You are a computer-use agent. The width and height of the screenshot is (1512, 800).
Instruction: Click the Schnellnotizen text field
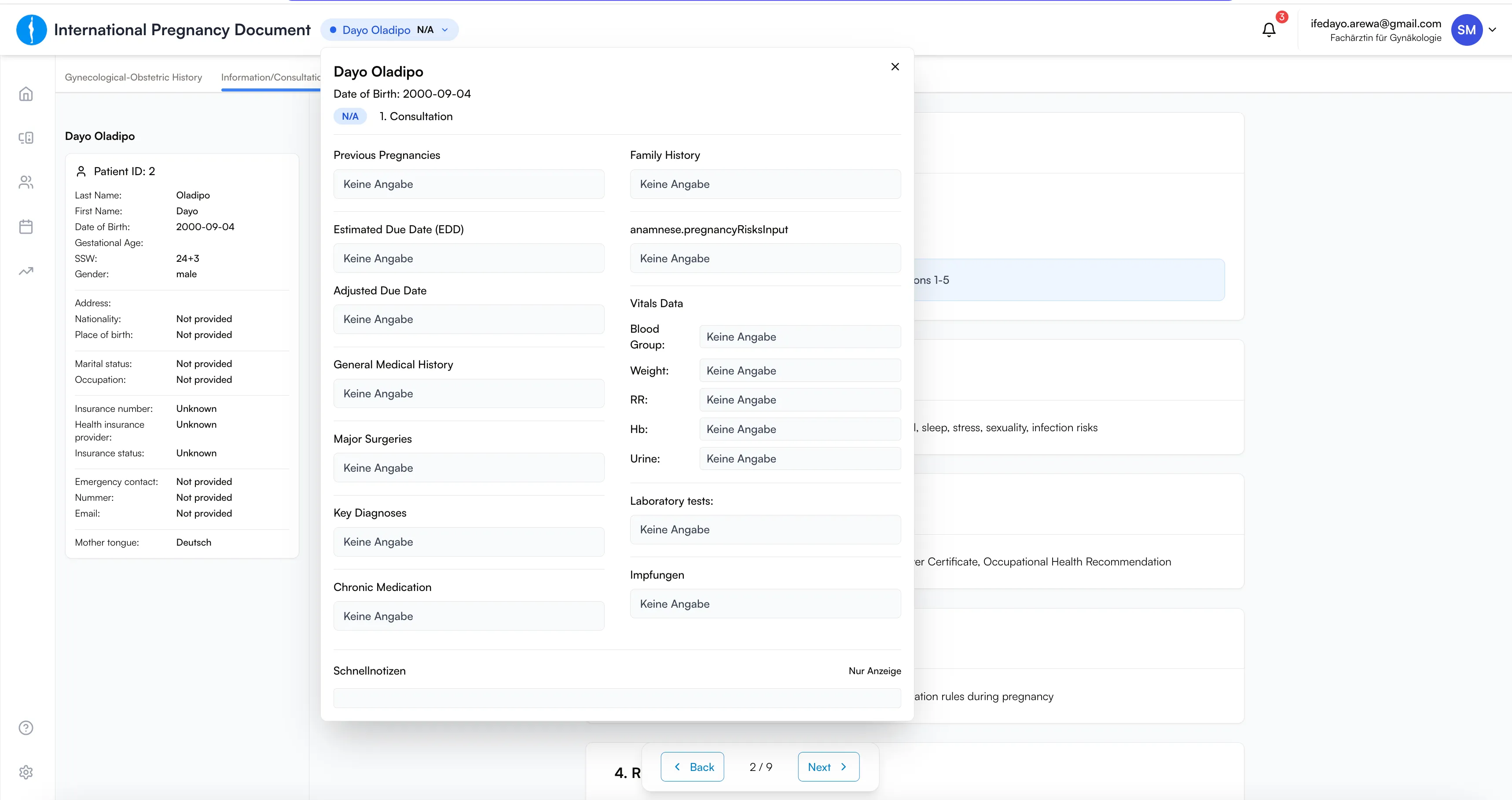tap(617, 698)
